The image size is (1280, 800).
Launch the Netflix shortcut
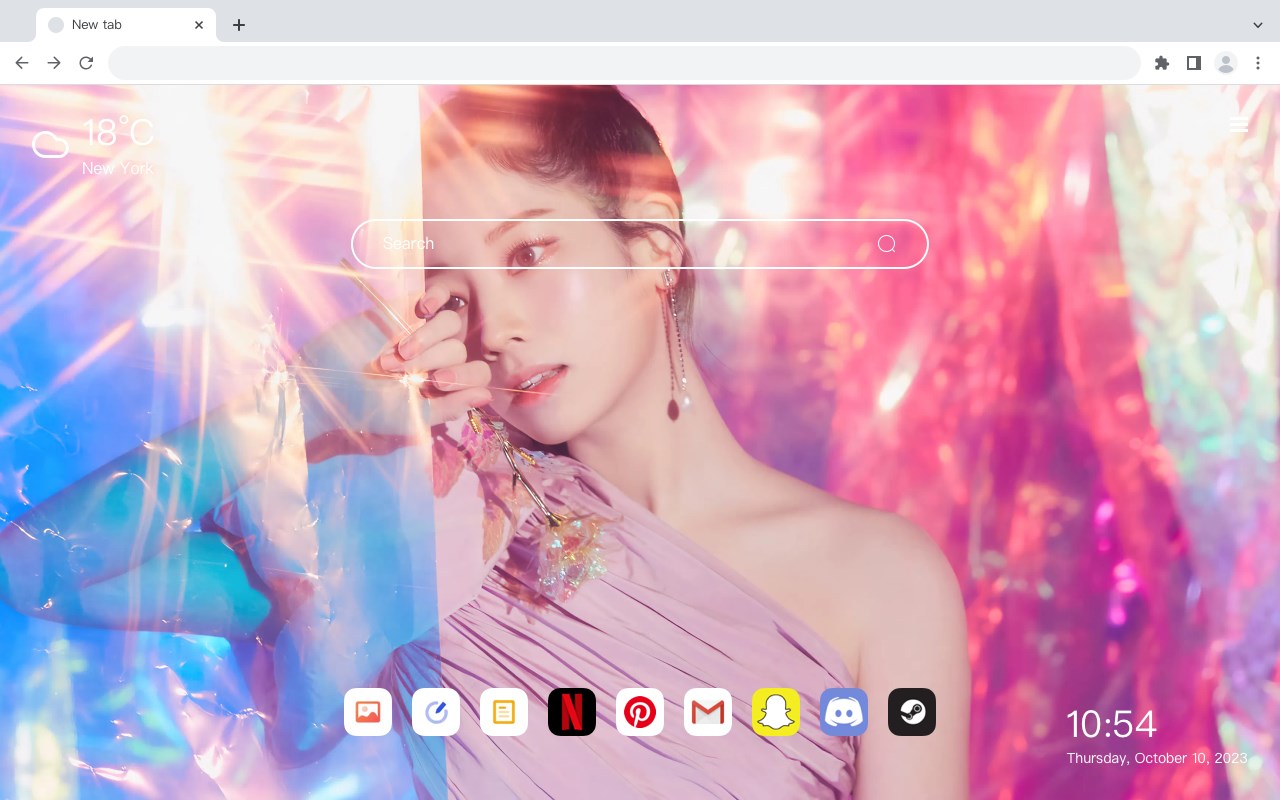click(x=572, y=712)
